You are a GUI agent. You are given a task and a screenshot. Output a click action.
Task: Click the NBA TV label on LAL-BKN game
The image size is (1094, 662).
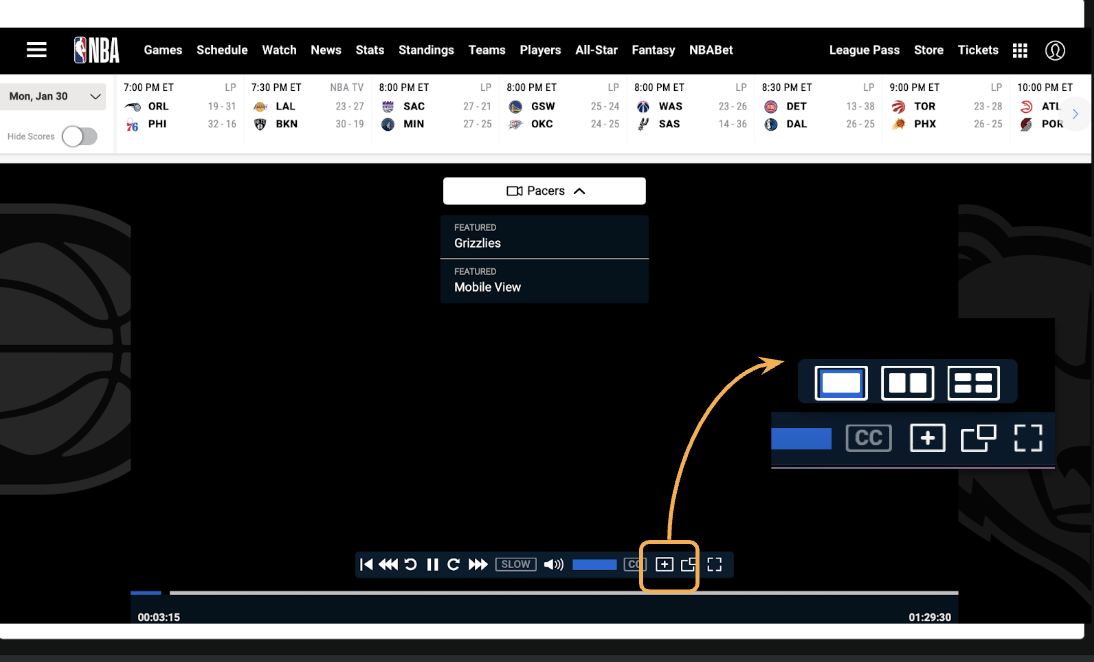[x=347, y=87]
